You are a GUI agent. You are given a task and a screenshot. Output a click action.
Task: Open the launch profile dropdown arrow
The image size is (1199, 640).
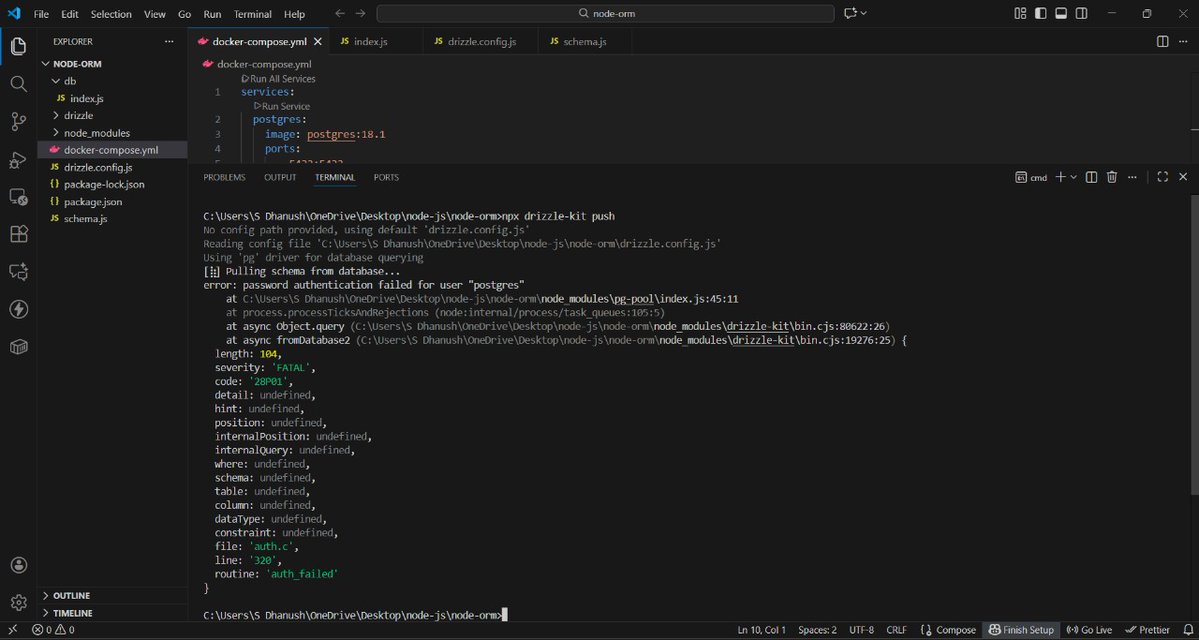click(x=1074, y=177)
